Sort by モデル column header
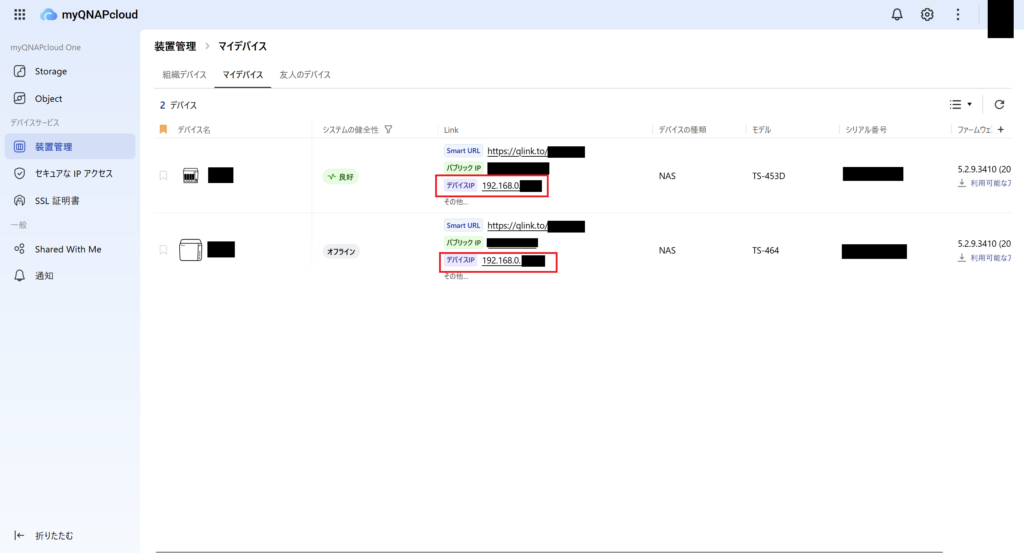This screenshot has width=1024, height=553. coord(761,130)
